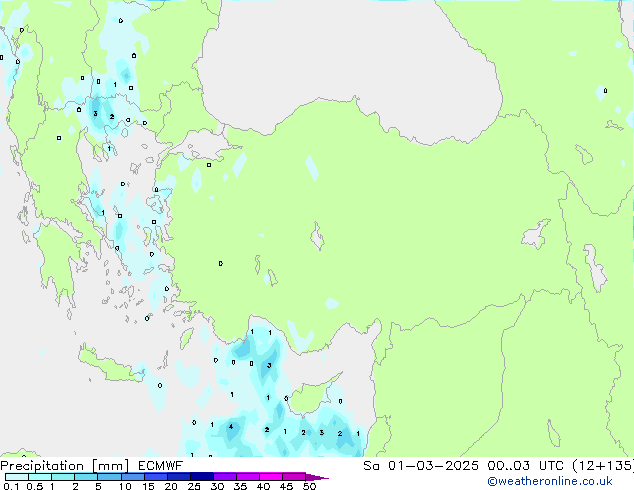Click the '0.1' legend scale label
Screen dimensions: 634x490
pos(11,486)
